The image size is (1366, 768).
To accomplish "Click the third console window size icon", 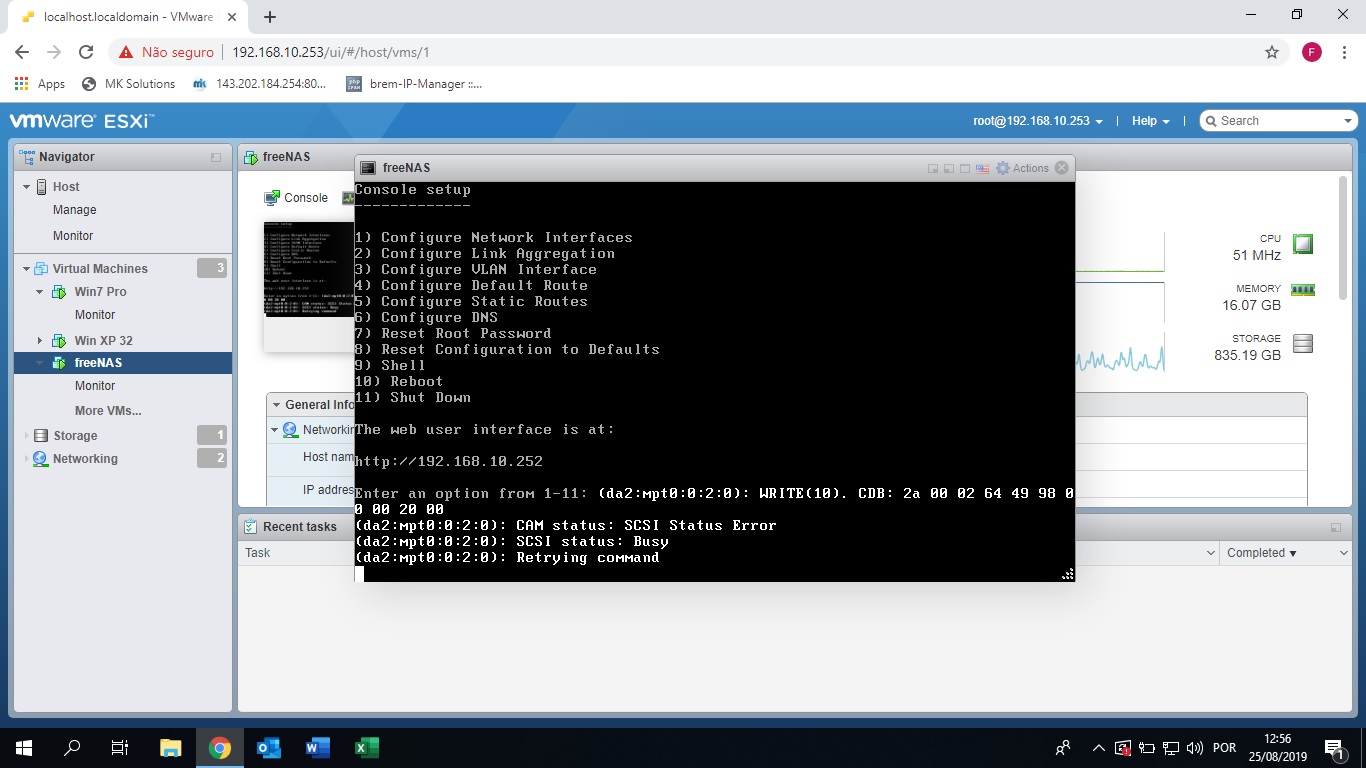I will tap(965, 169).
